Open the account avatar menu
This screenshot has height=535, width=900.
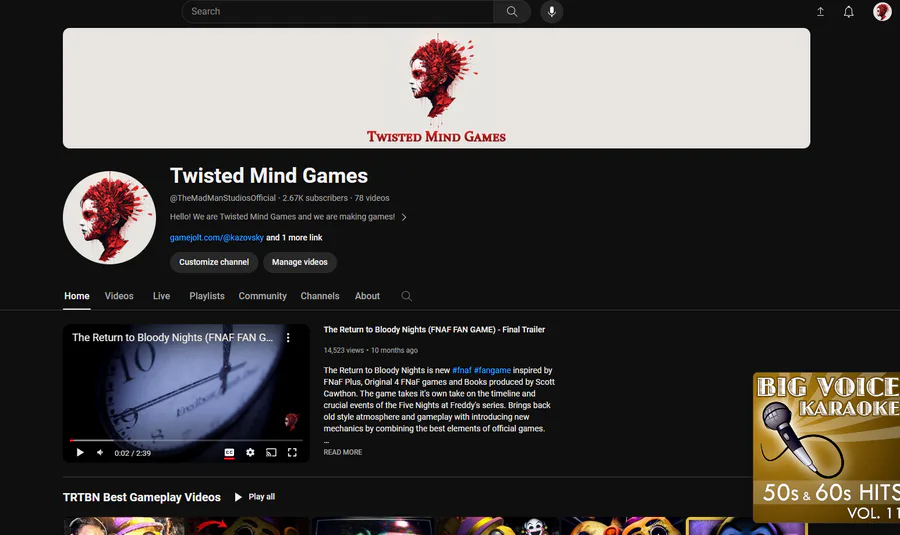point(882,11)
